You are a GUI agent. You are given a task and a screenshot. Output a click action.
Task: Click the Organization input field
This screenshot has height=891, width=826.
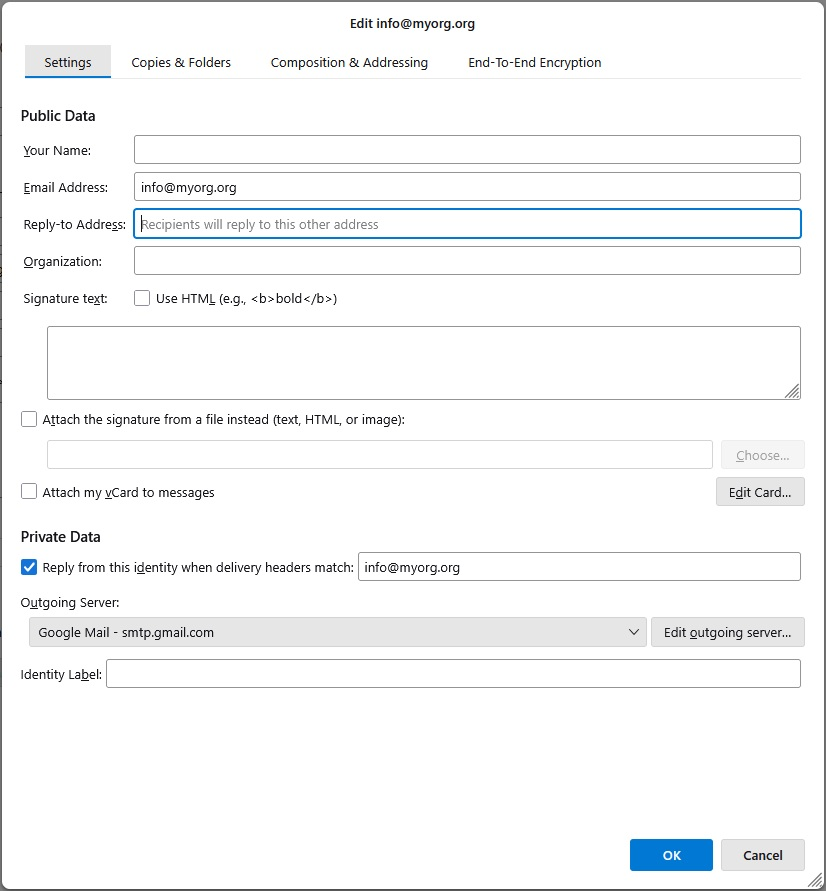click(x=467, y=261)
